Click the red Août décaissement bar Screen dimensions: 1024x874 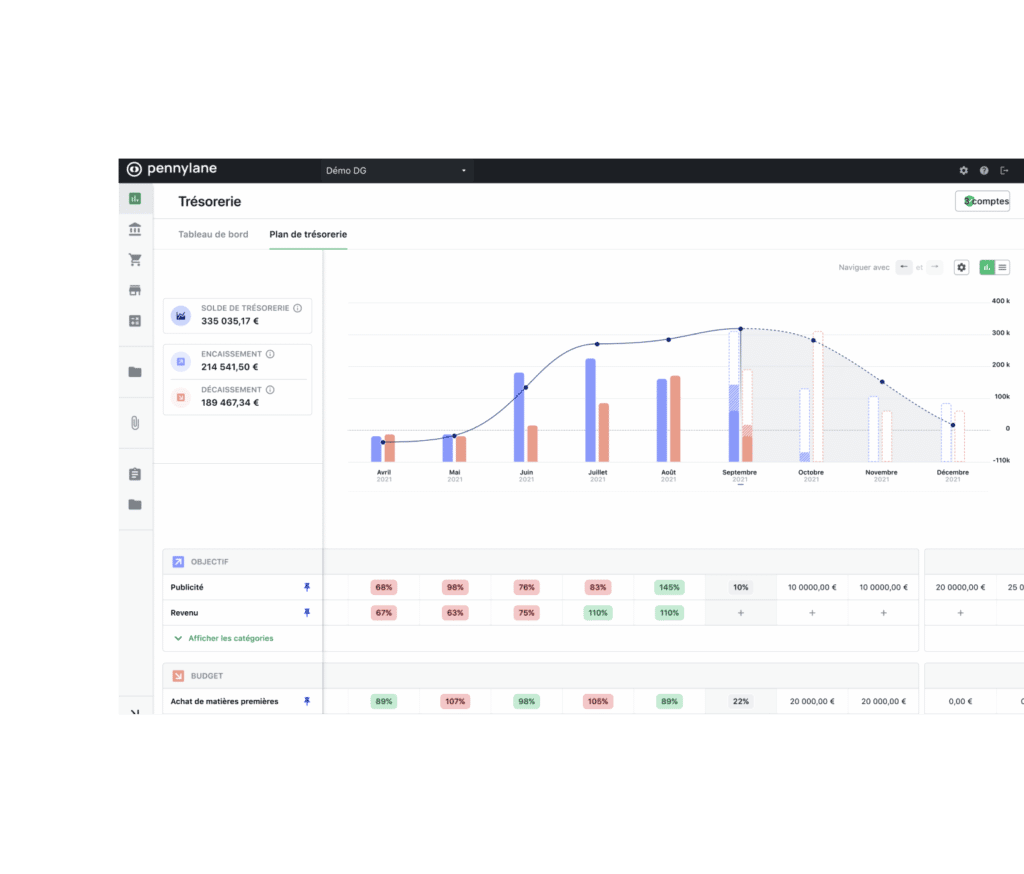(675, 419)
